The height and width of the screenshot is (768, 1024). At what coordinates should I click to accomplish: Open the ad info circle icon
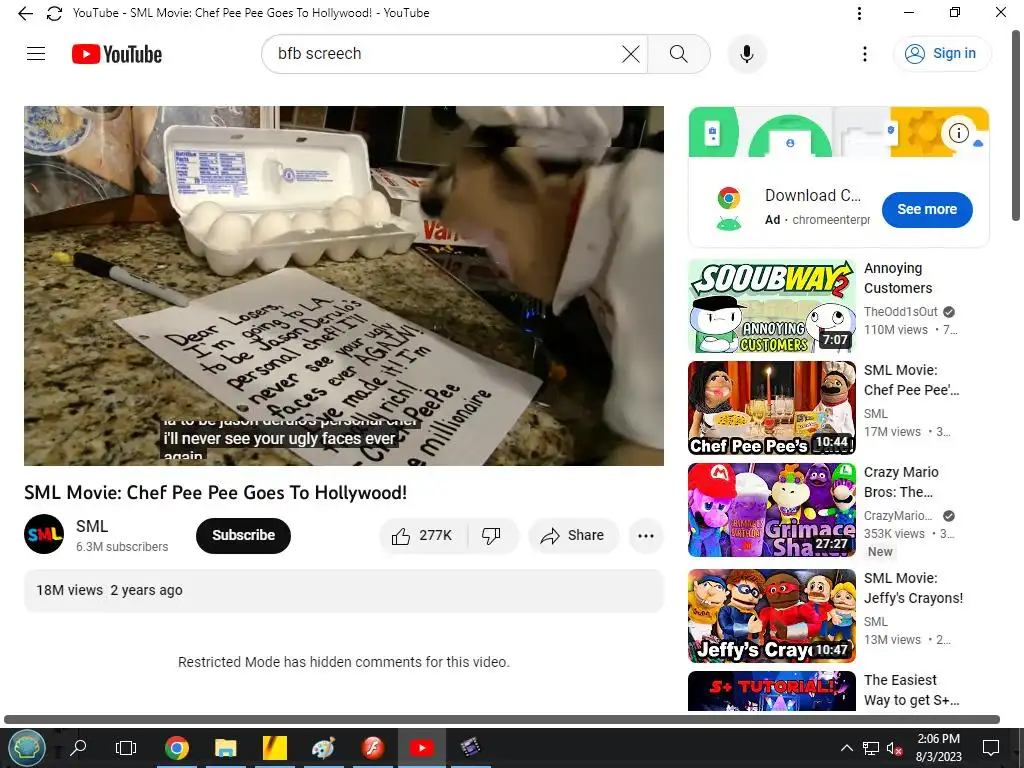pos(958,133)
